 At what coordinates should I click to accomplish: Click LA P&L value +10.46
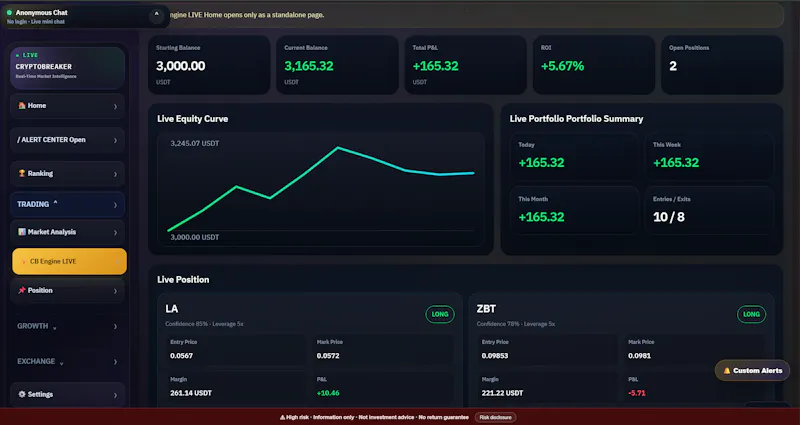[x=328, y=393]
